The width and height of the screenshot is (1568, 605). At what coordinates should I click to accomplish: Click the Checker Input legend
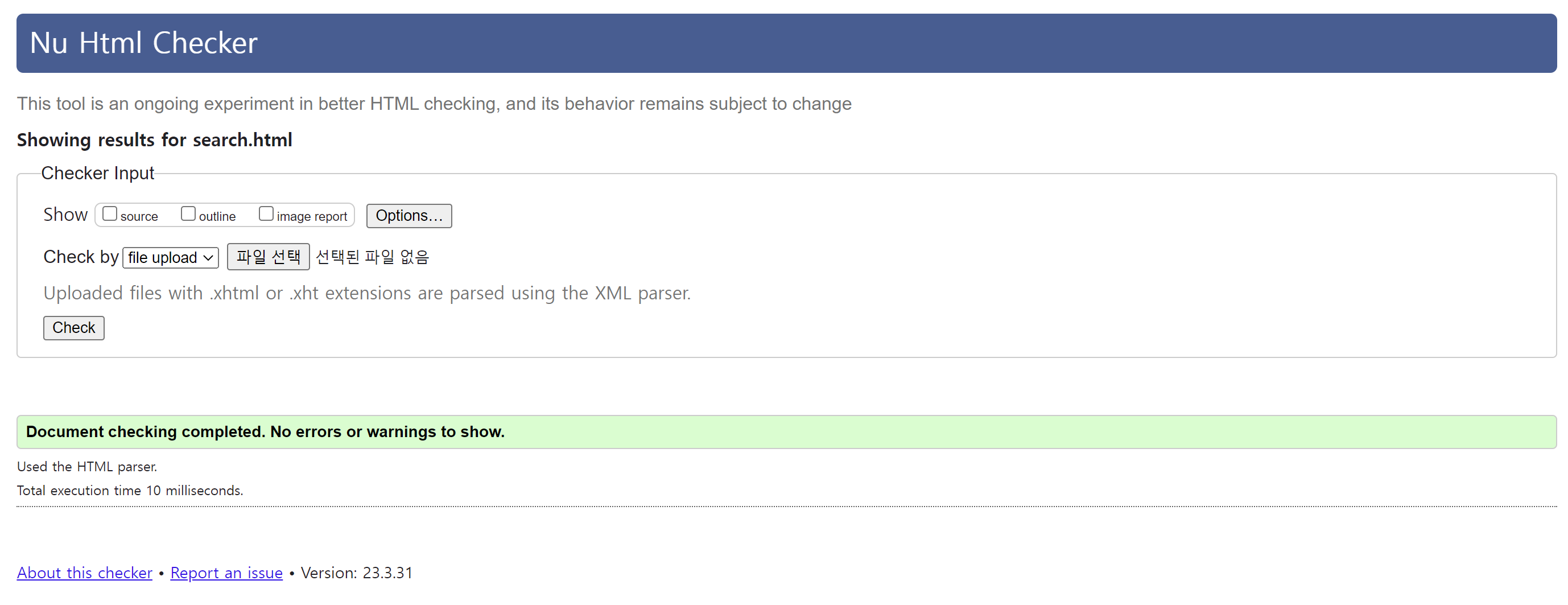[97, 174]
